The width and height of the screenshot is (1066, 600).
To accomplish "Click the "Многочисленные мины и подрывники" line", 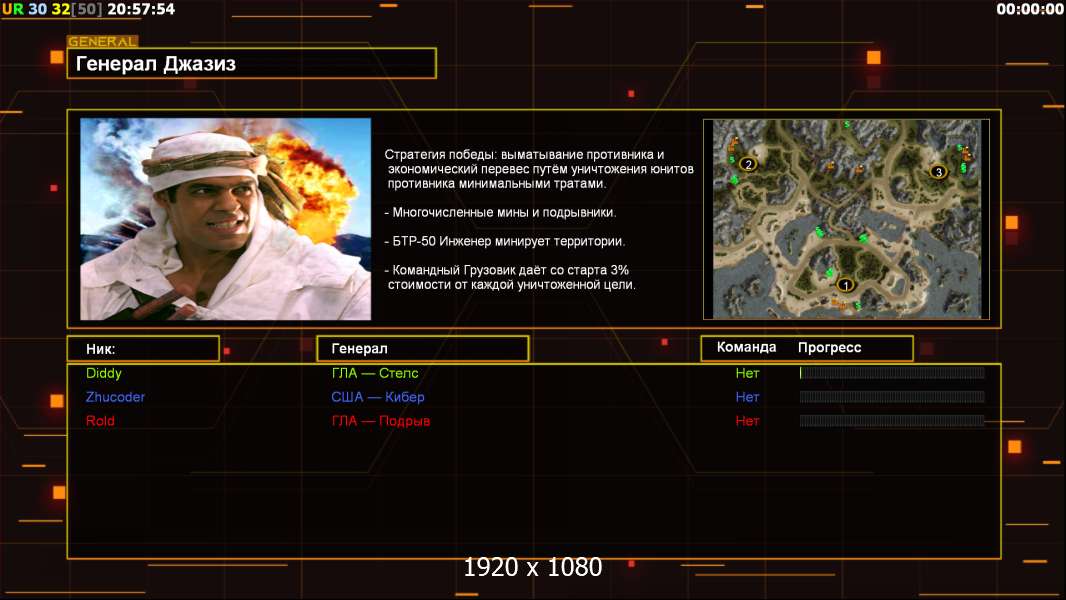I will (x=500, y=213).
